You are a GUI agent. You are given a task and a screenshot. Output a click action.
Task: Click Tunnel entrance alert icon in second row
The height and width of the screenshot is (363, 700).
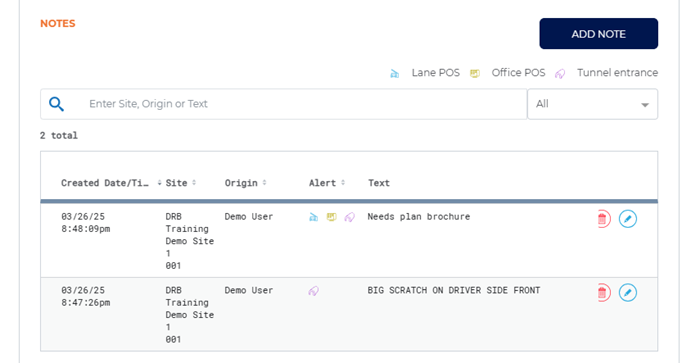[314, 291]
